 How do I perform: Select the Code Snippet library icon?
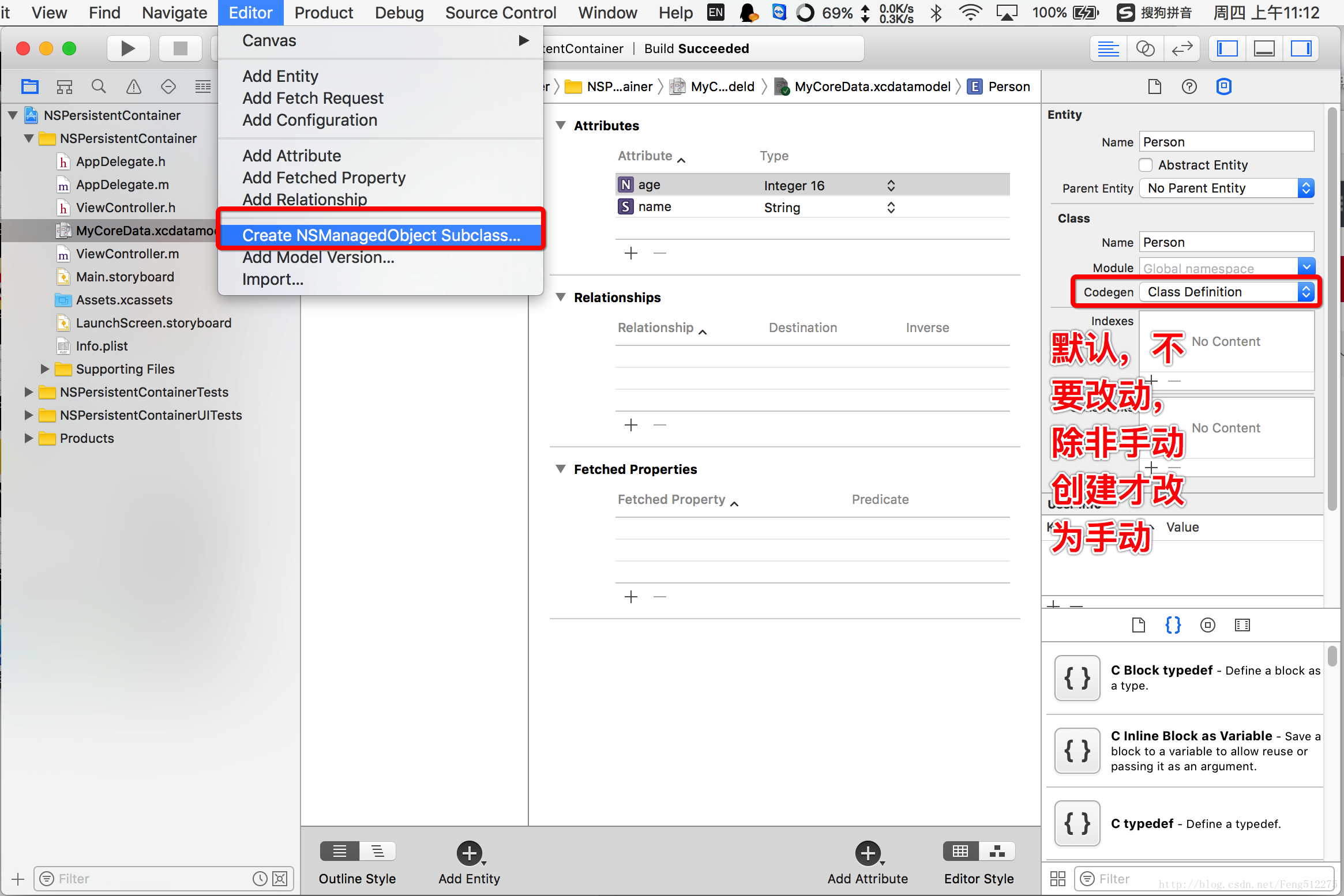click(x=1173, y=625)
